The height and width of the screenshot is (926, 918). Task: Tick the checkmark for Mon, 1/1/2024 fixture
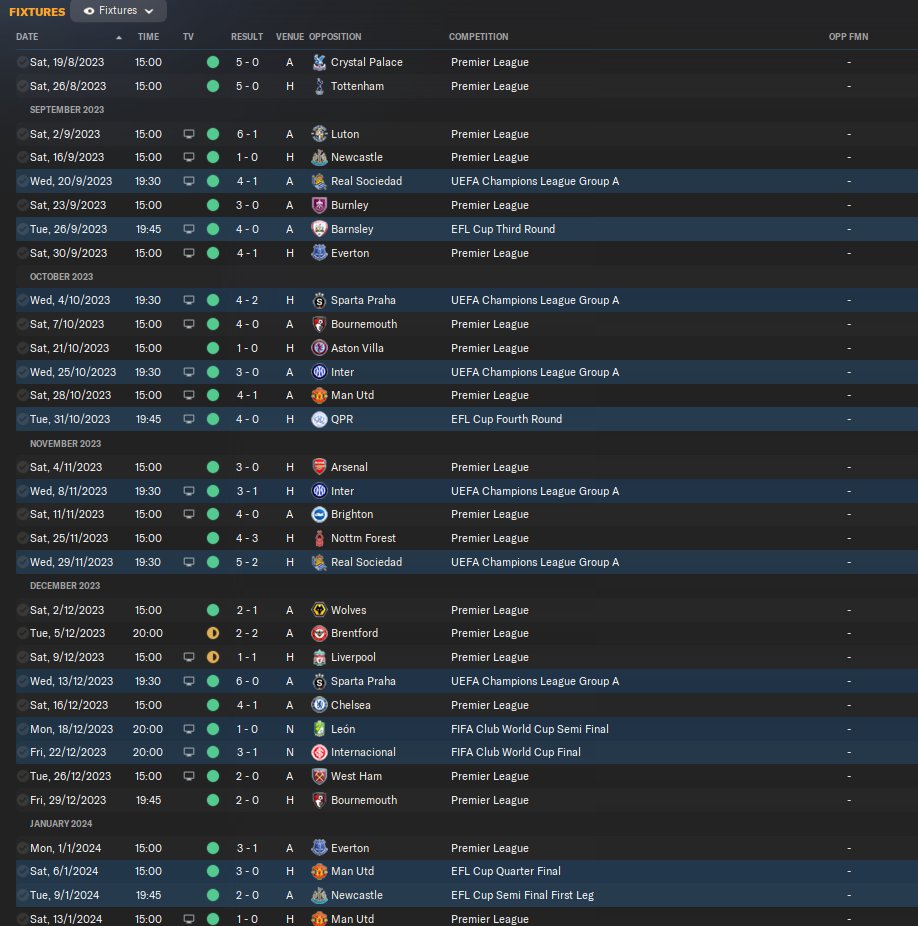click(x=22, y=848)
